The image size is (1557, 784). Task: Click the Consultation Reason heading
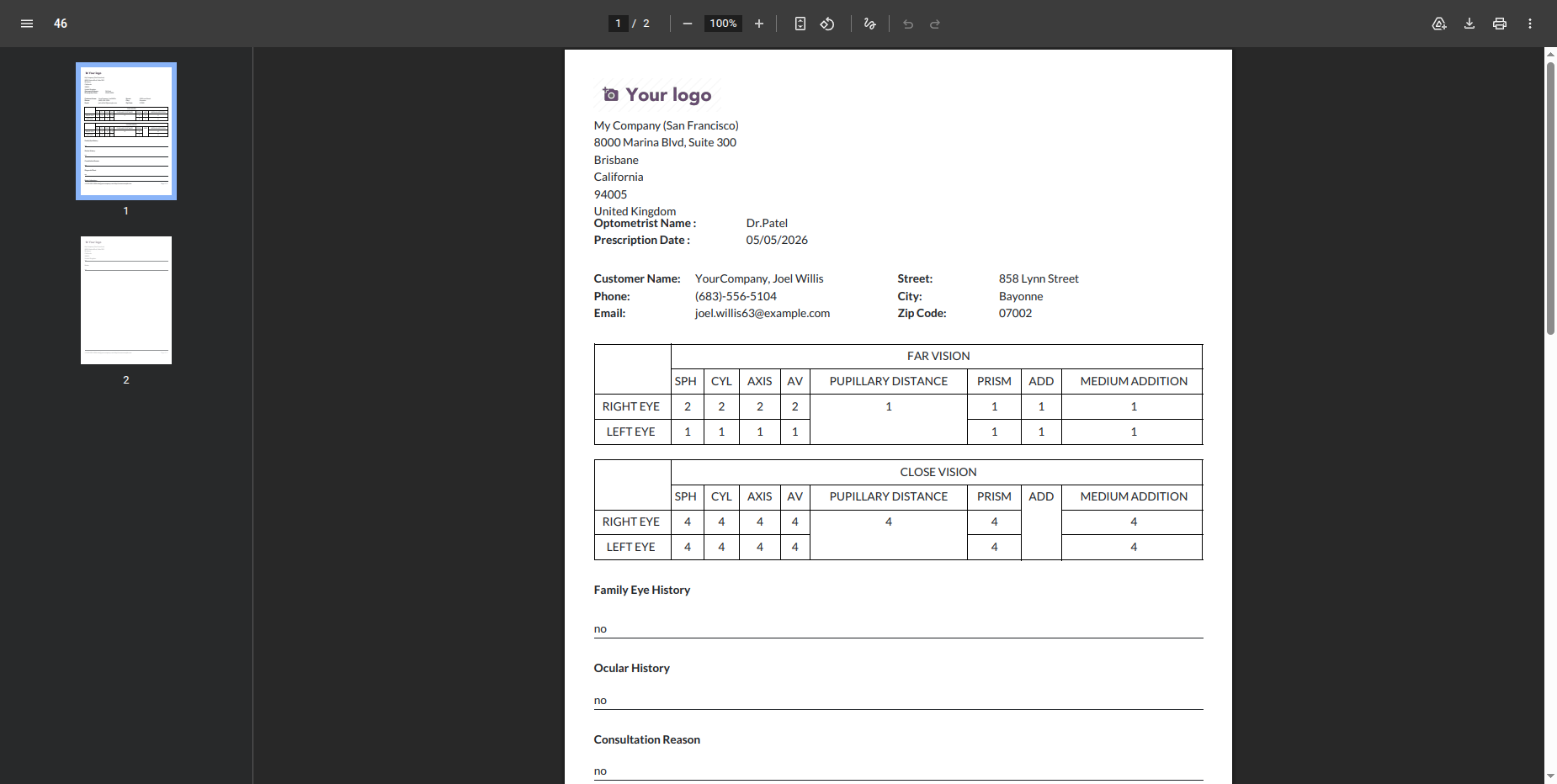coord(647,739)
